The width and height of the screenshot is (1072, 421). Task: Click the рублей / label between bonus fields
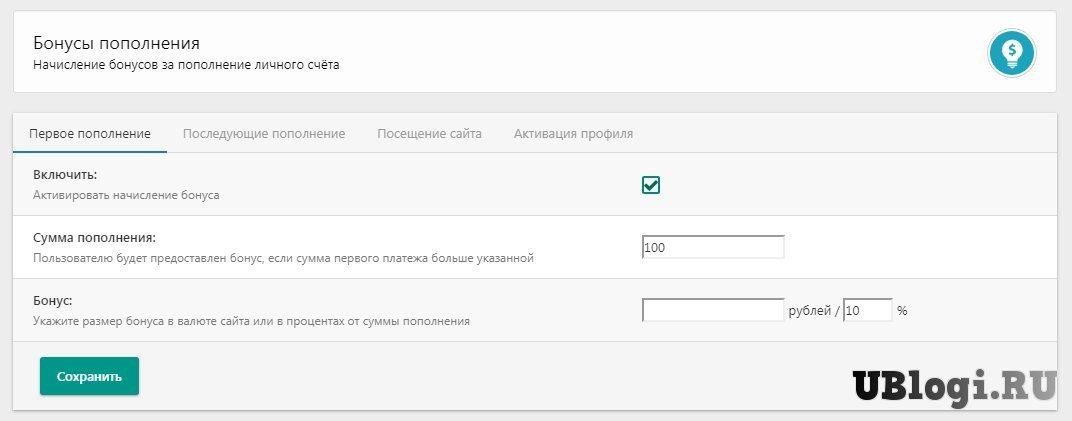click(814, 311)
